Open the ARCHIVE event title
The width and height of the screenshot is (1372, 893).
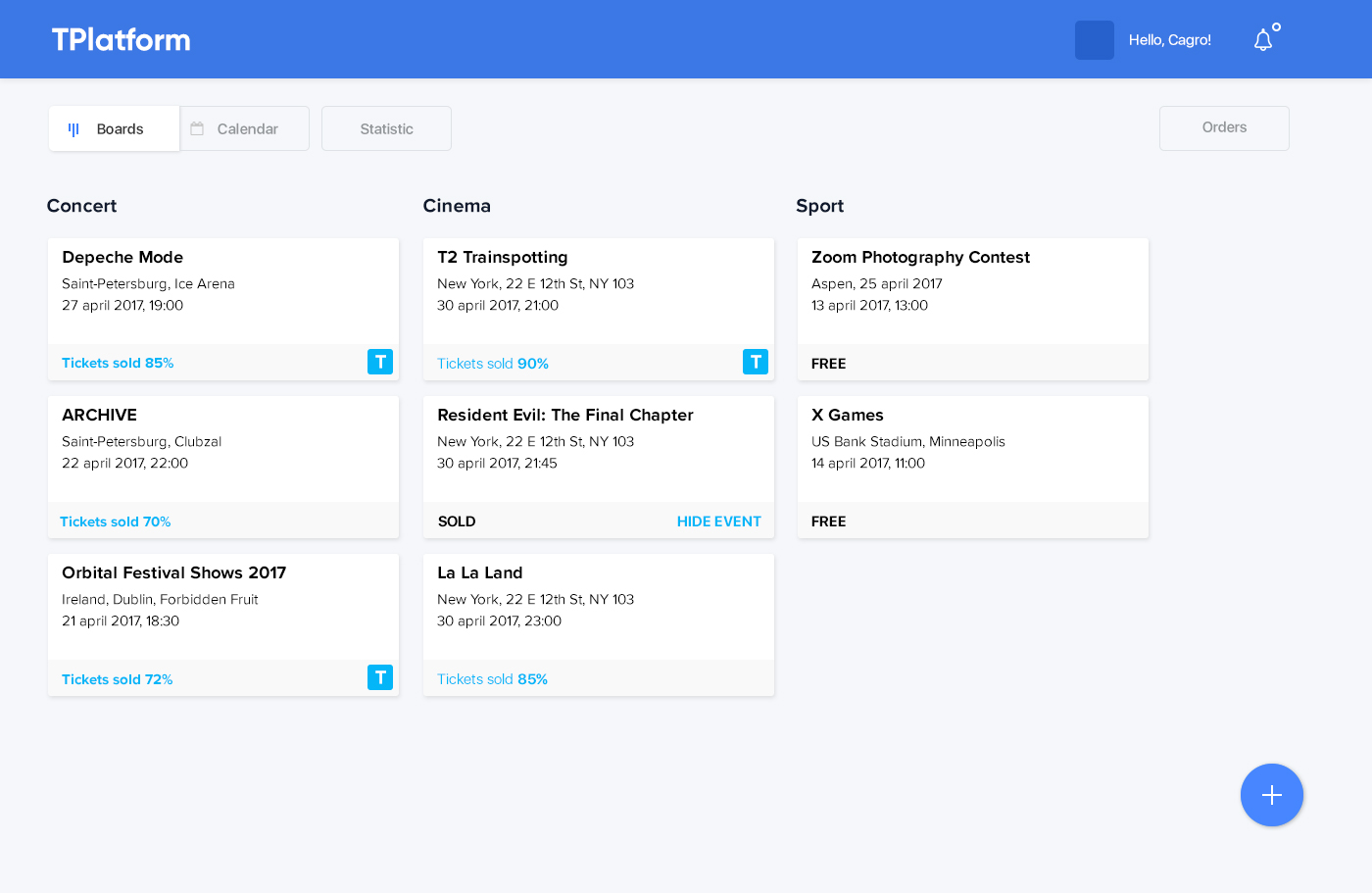click(x=100, y=415)
